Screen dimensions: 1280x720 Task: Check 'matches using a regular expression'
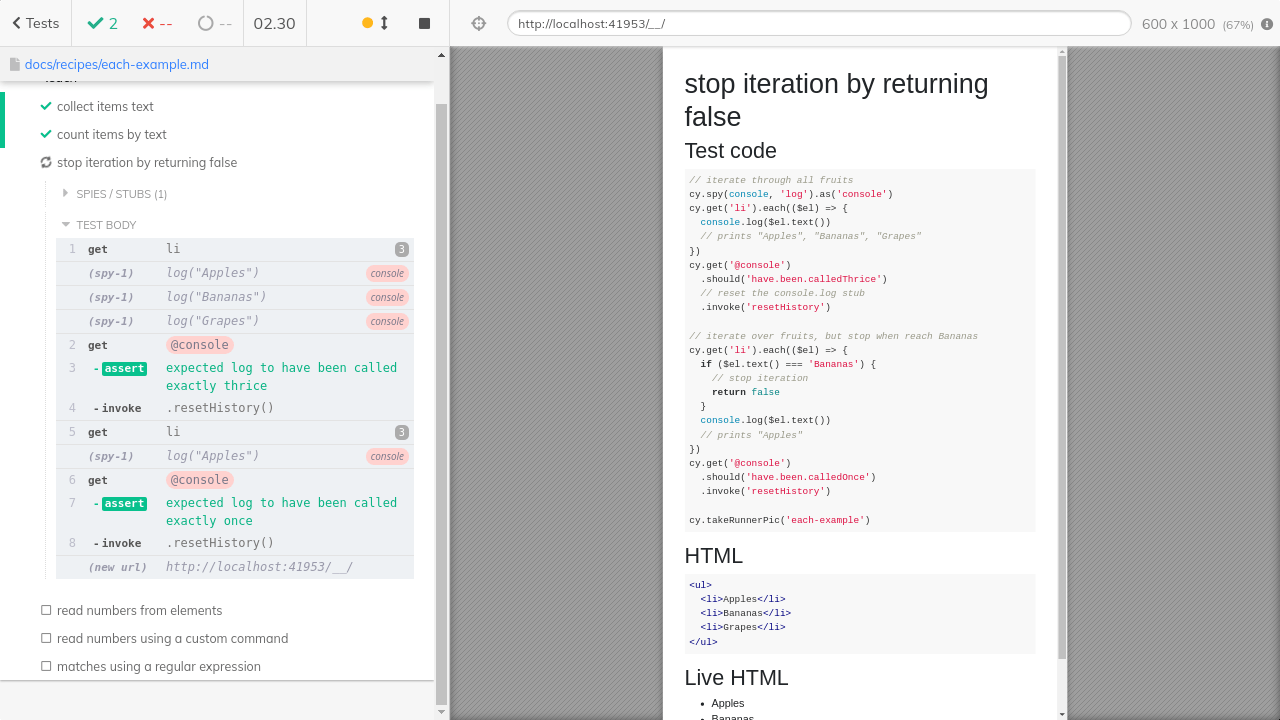pos(45,666)
